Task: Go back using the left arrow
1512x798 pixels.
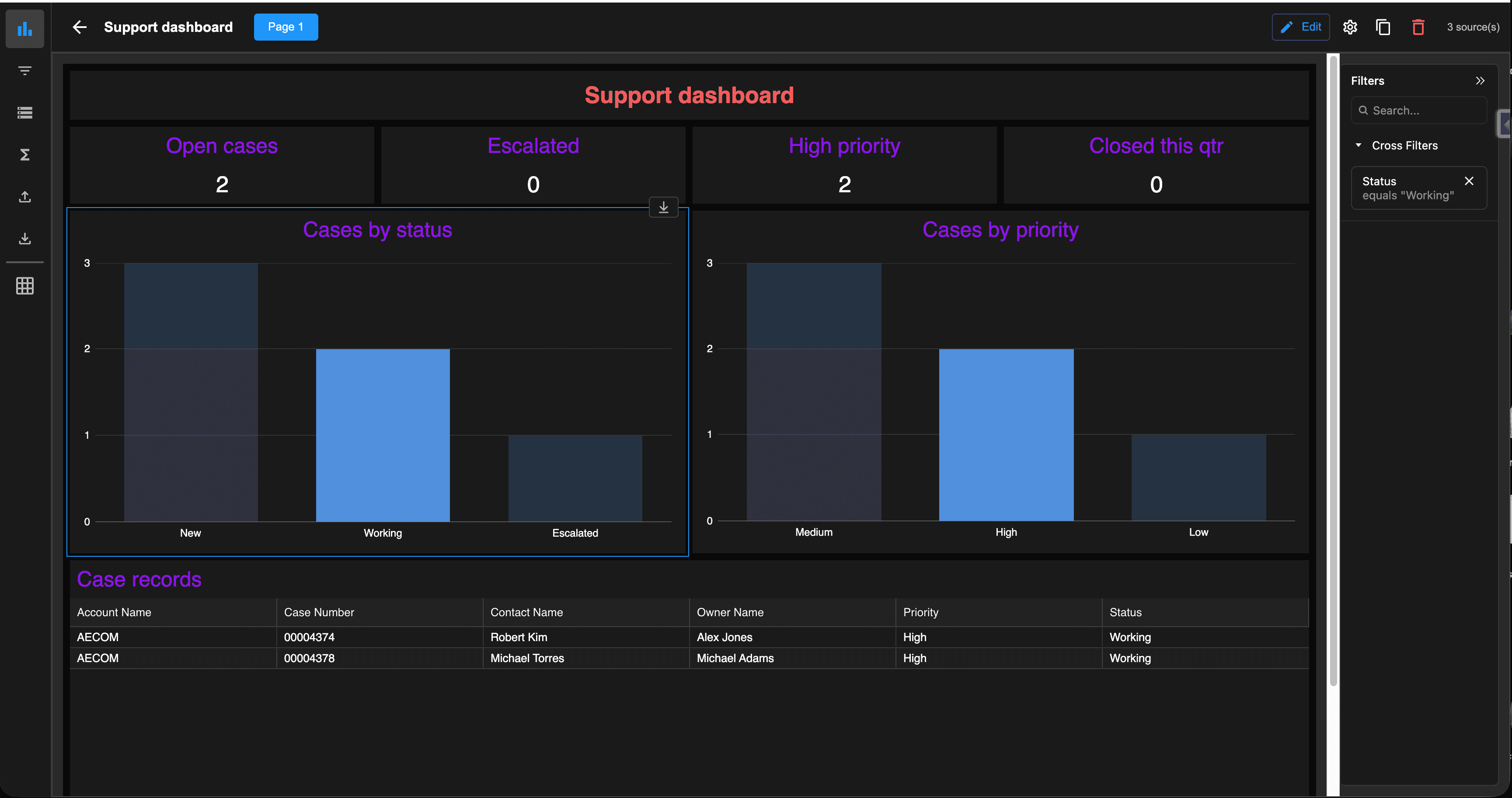Action: [80, 27]
